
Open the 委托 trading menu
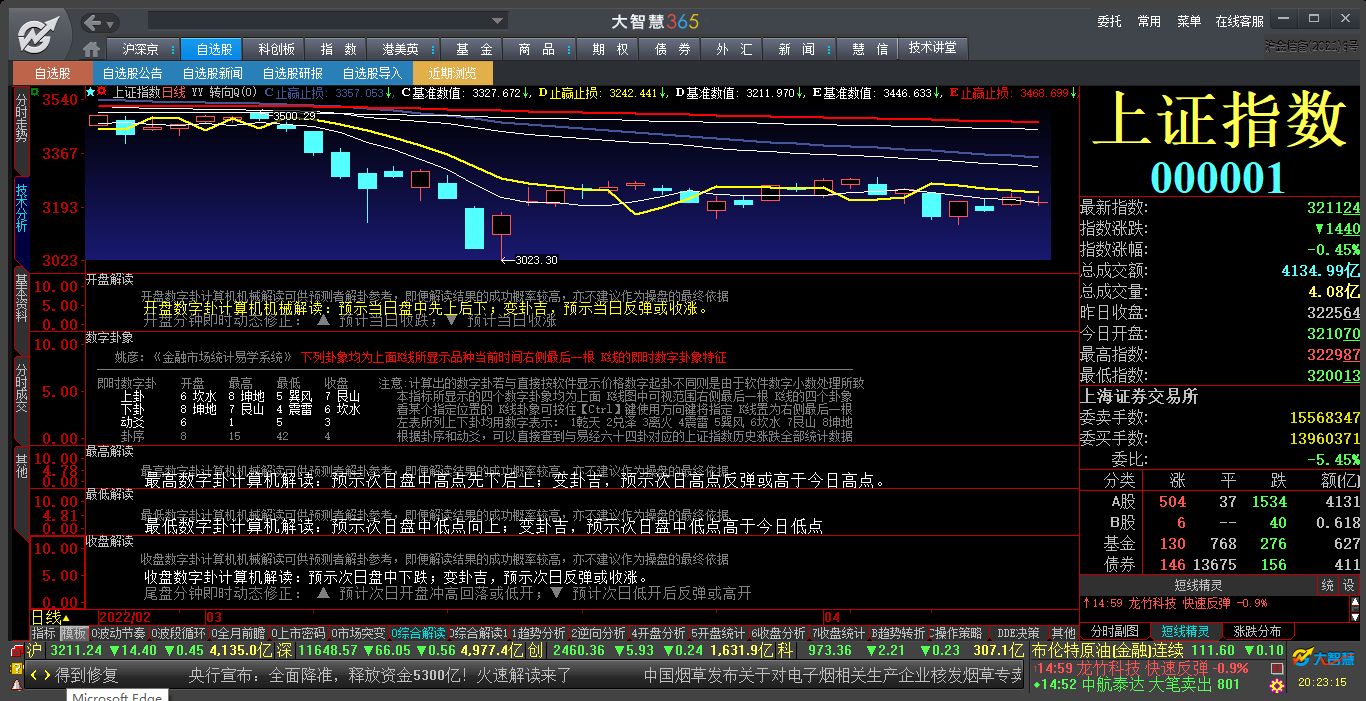pyautogui.click(x=1109, y=21)
